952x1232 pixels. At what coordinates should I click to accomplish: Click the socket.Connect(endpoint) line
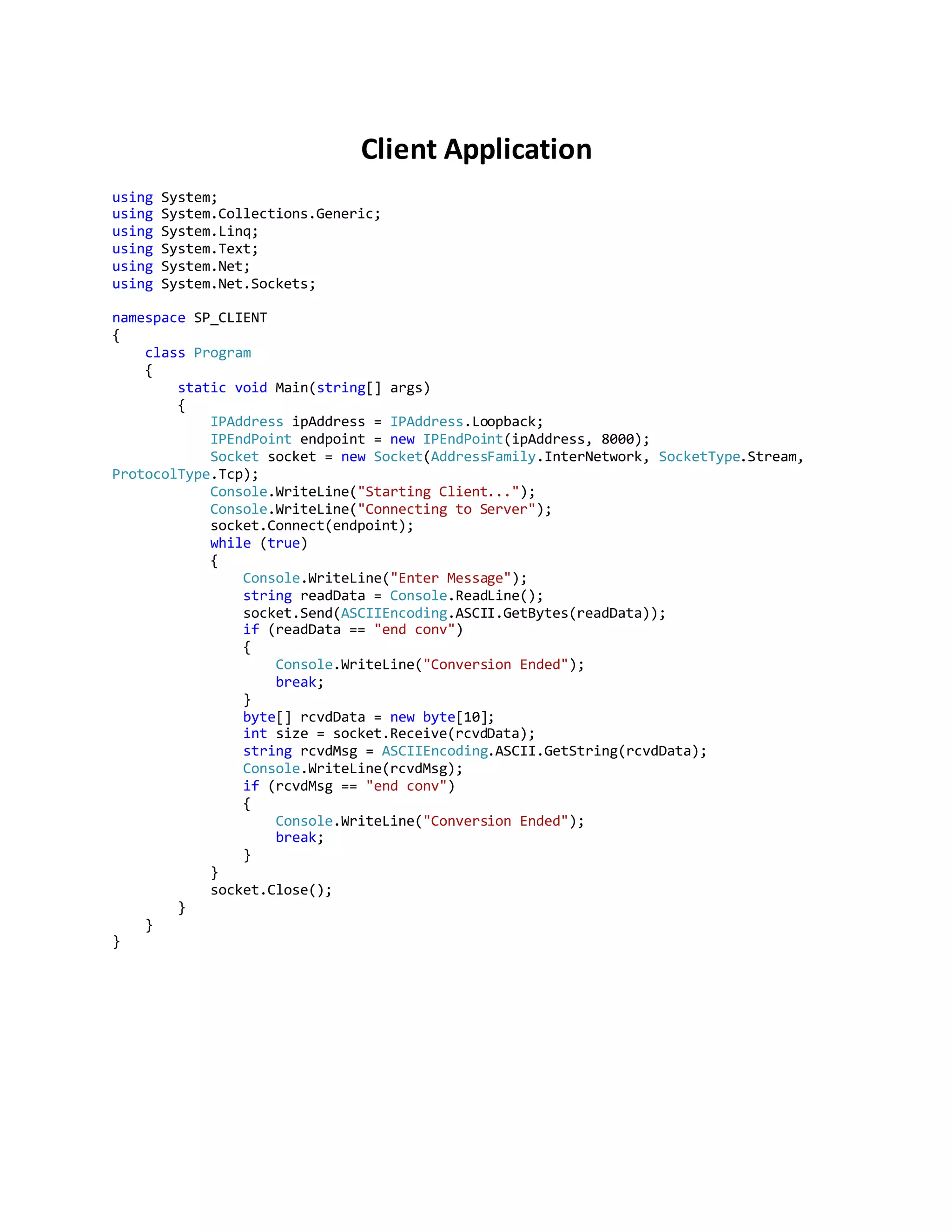311,526
